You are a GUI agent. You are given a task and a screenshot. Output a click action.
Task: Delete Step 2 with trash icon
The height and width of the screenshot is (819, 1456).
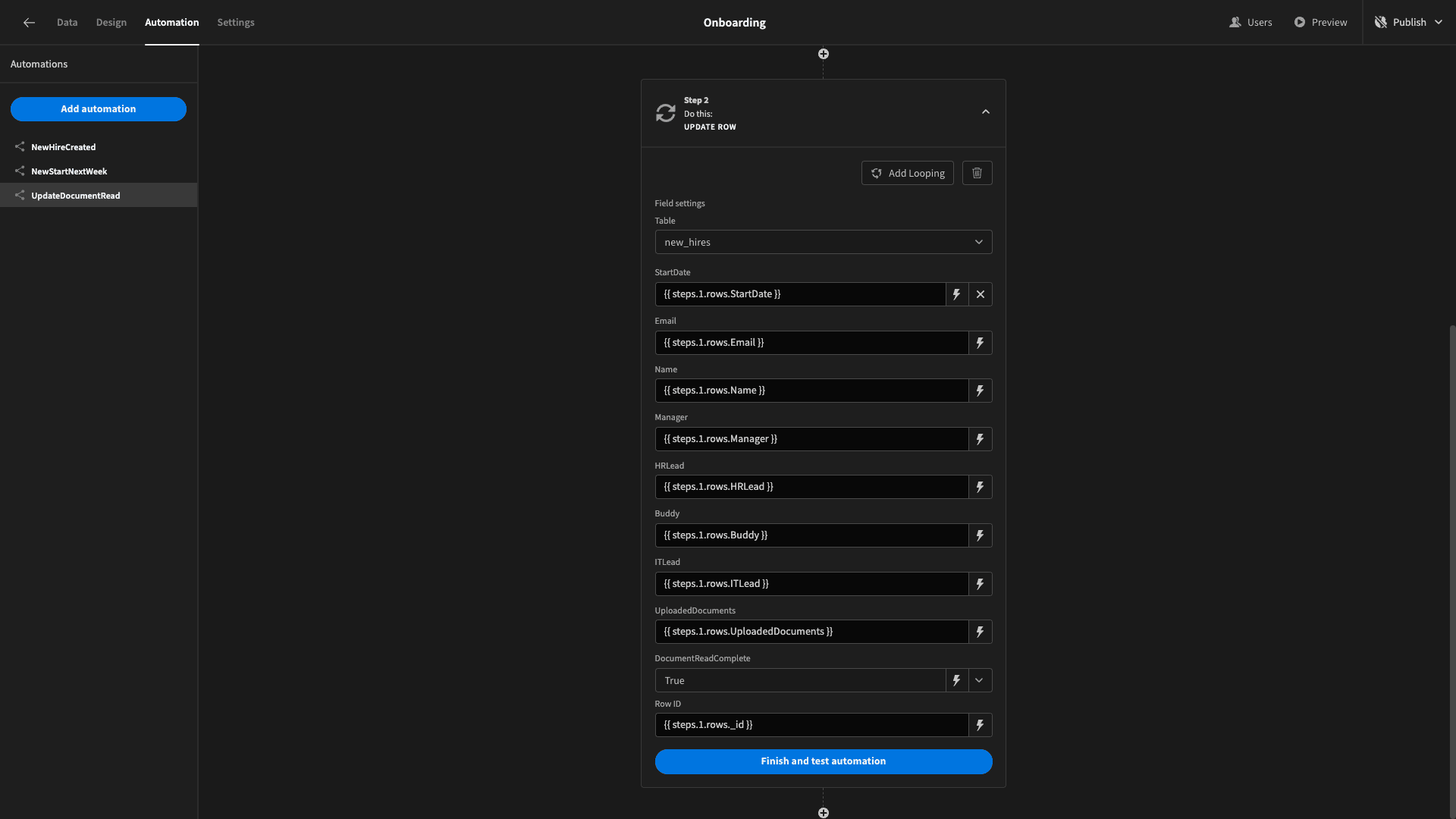click(977, 174)
